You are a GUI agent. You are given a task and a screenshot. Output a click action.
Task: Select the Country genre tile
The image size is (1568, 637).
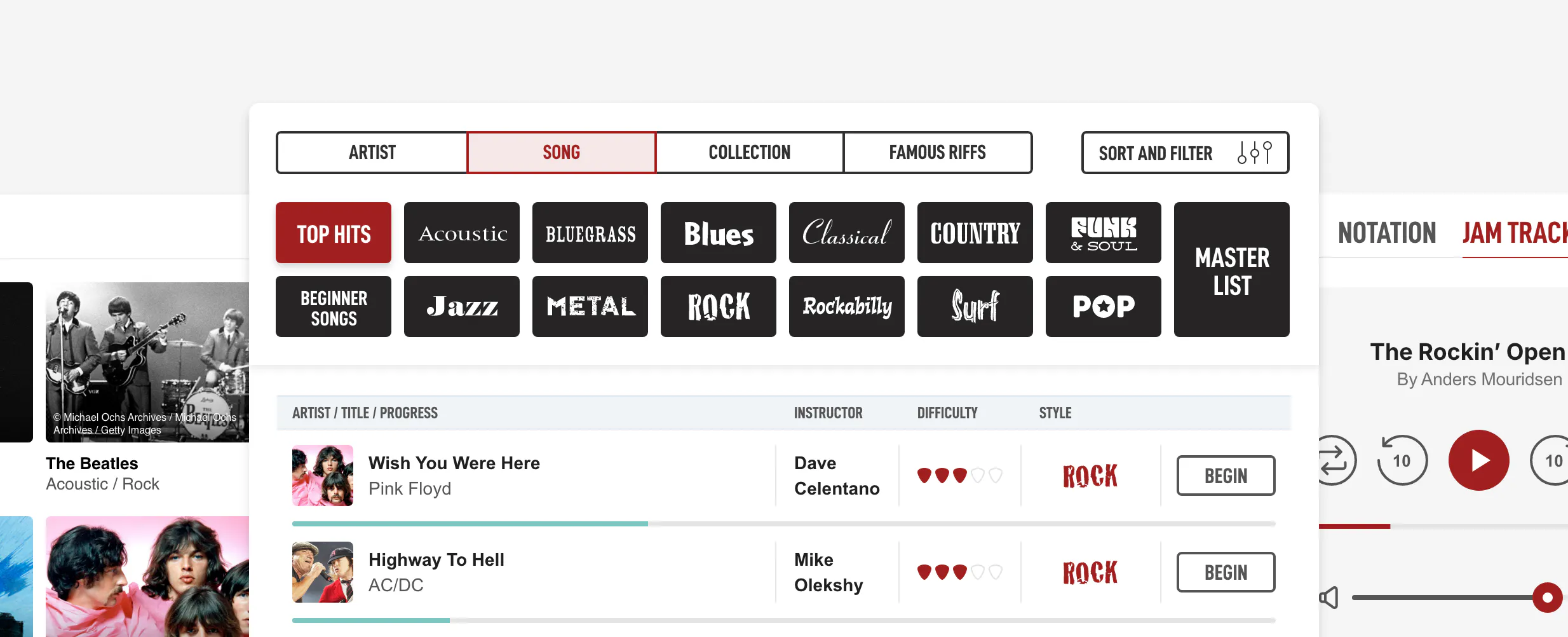(975, 233)
